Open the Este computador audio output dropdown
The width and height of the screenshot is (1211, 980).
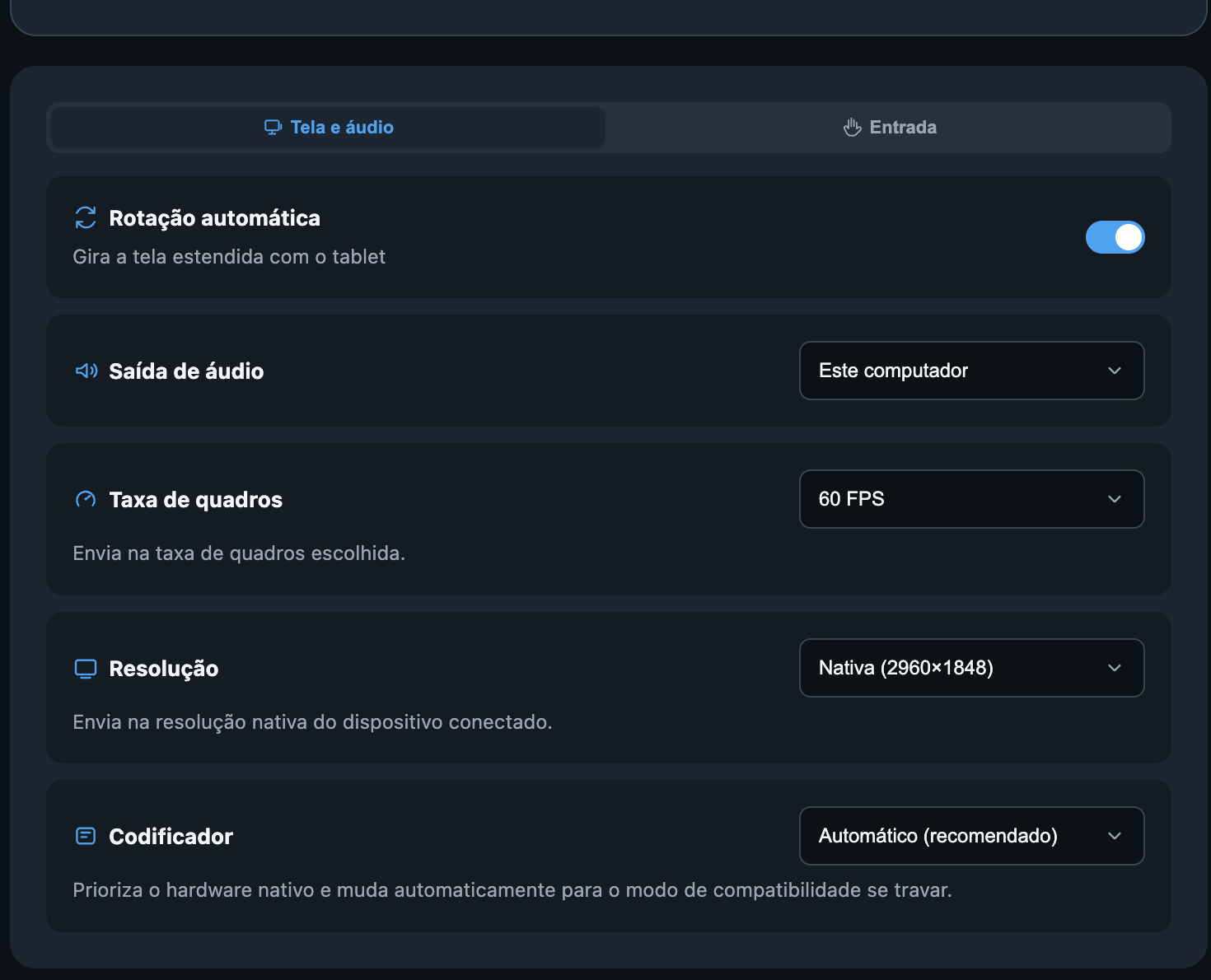[971, 371]
